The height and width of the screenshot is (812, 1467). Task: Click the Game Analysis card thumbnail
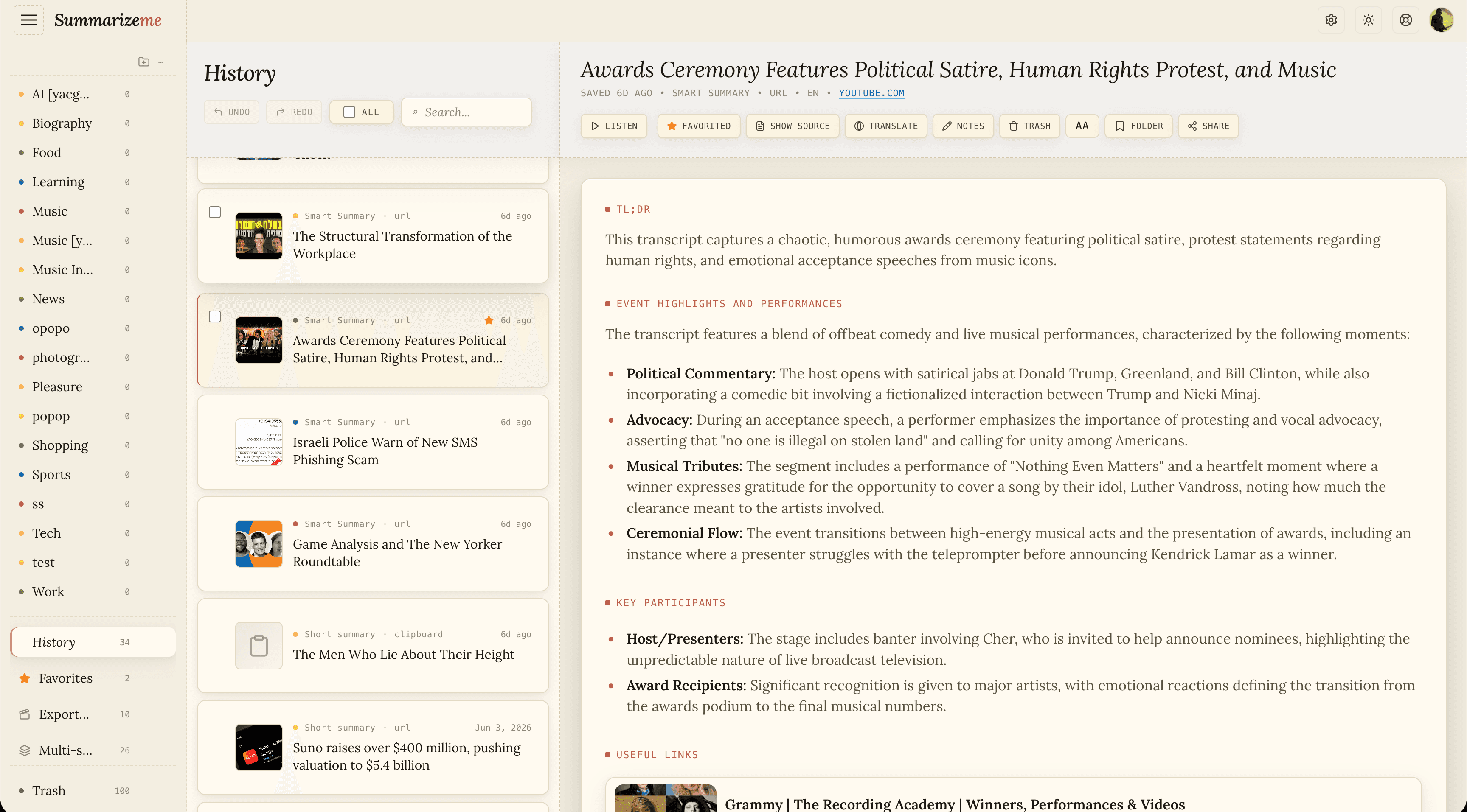point(259,544)
